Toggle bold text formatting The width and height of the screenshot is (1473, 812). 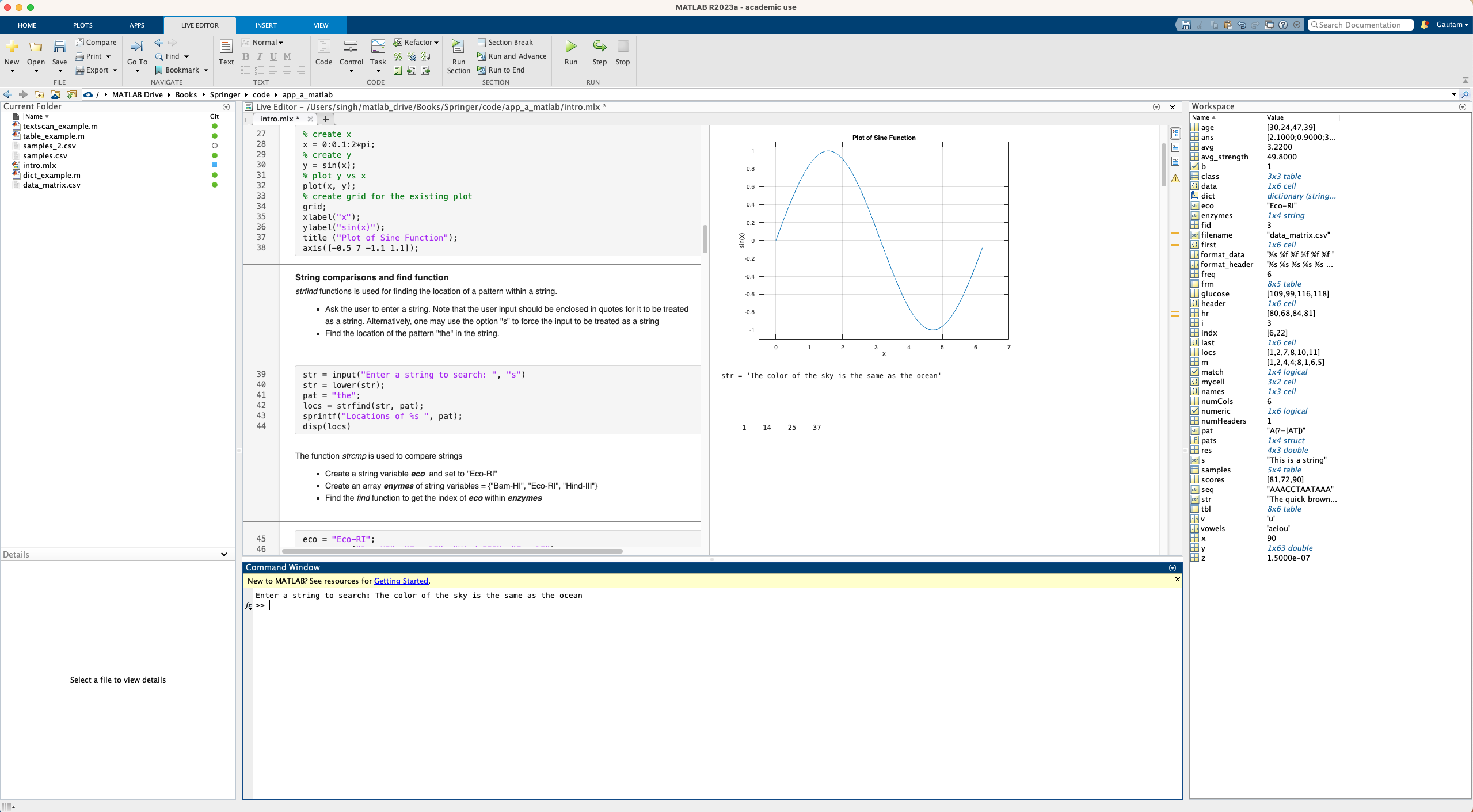pos(246,56)
